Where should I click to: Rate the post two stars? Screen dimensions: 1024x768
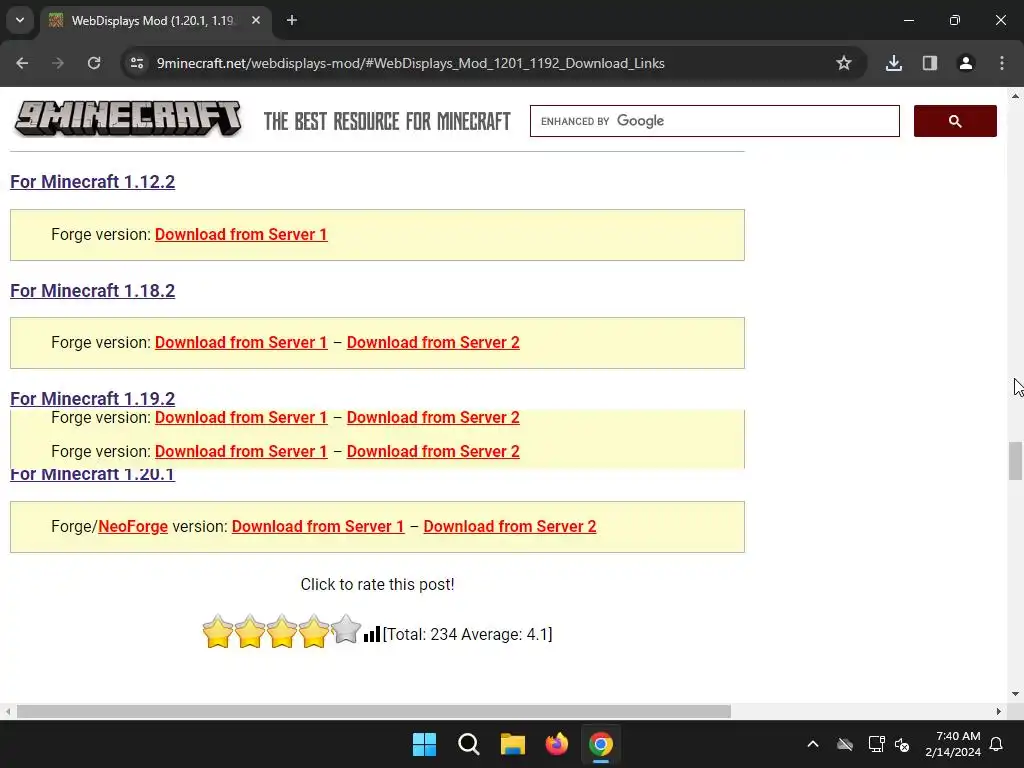(249, 632)
